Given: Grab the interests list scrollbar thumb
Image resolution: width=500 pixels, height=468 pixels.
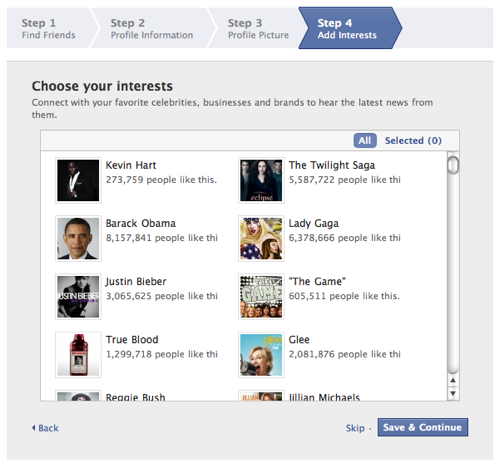Looking at the screenshot, I should [x=453, y=165].
